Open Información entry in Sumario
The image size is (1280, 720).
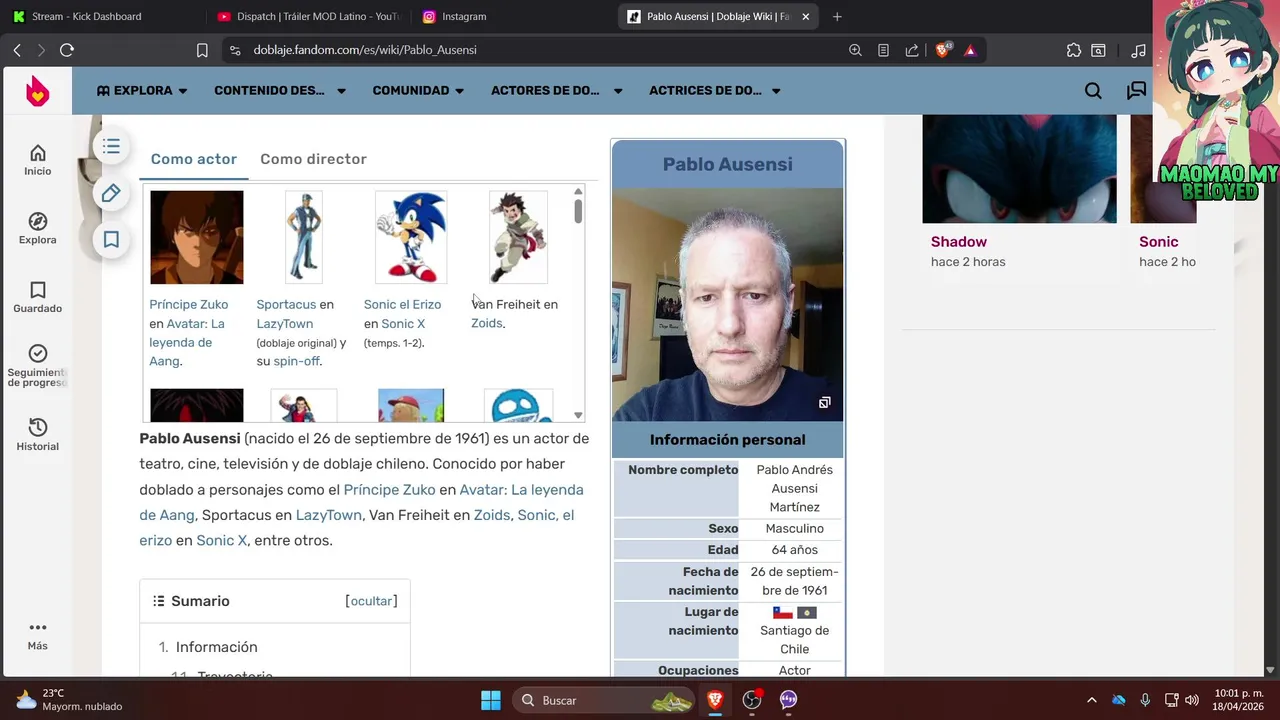[x=216, y=647]
